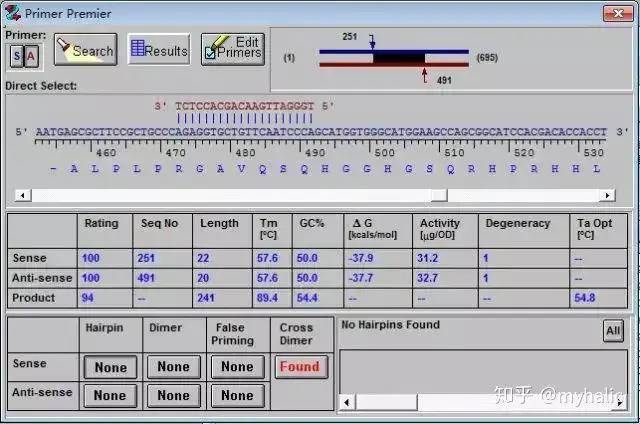The width and height of the screenshot is (640, 424).
Task: Click Sense Dimer None button
Action: 174,366
